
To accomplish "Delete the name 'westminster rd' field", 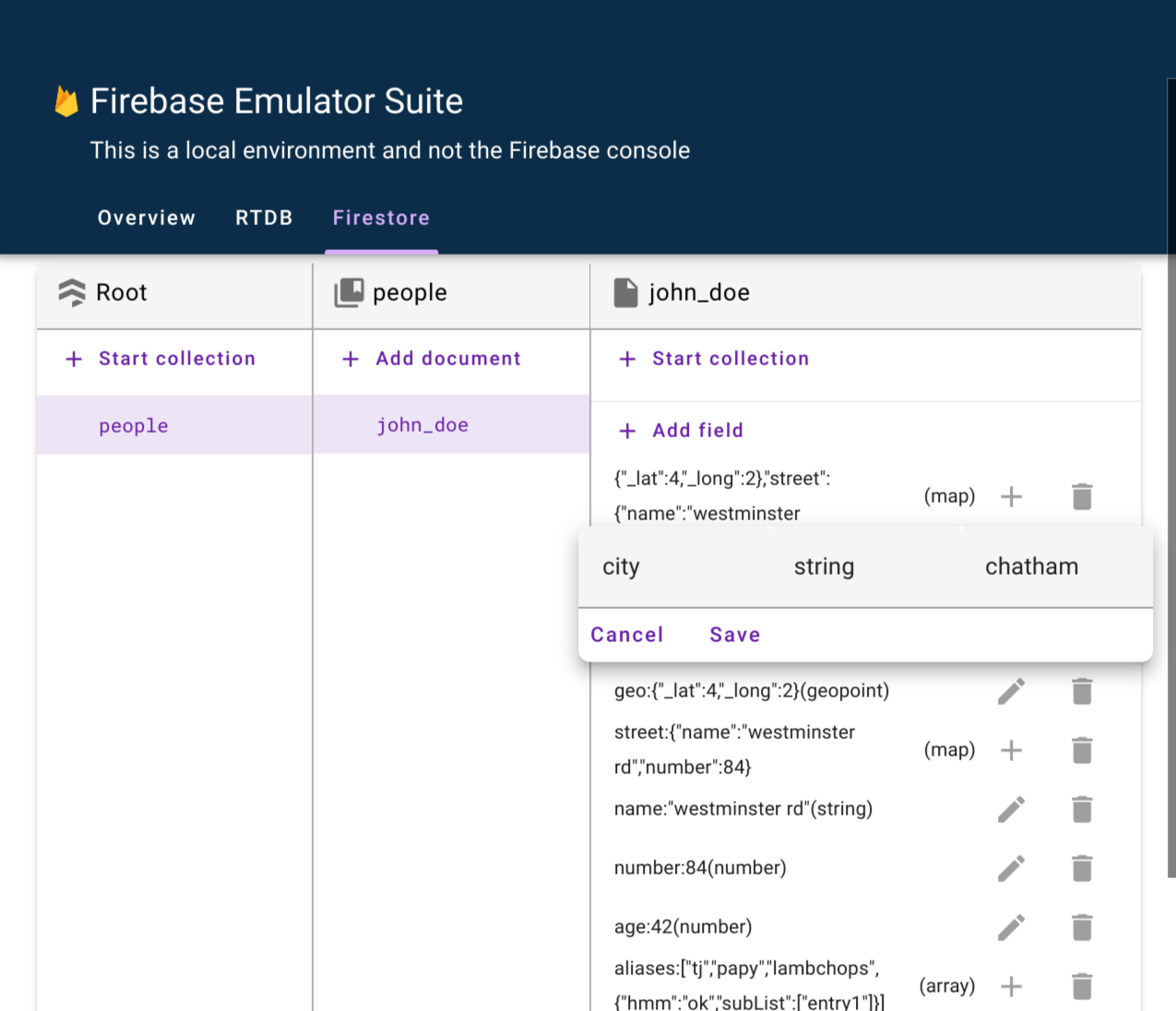I will pos(1082,809).
